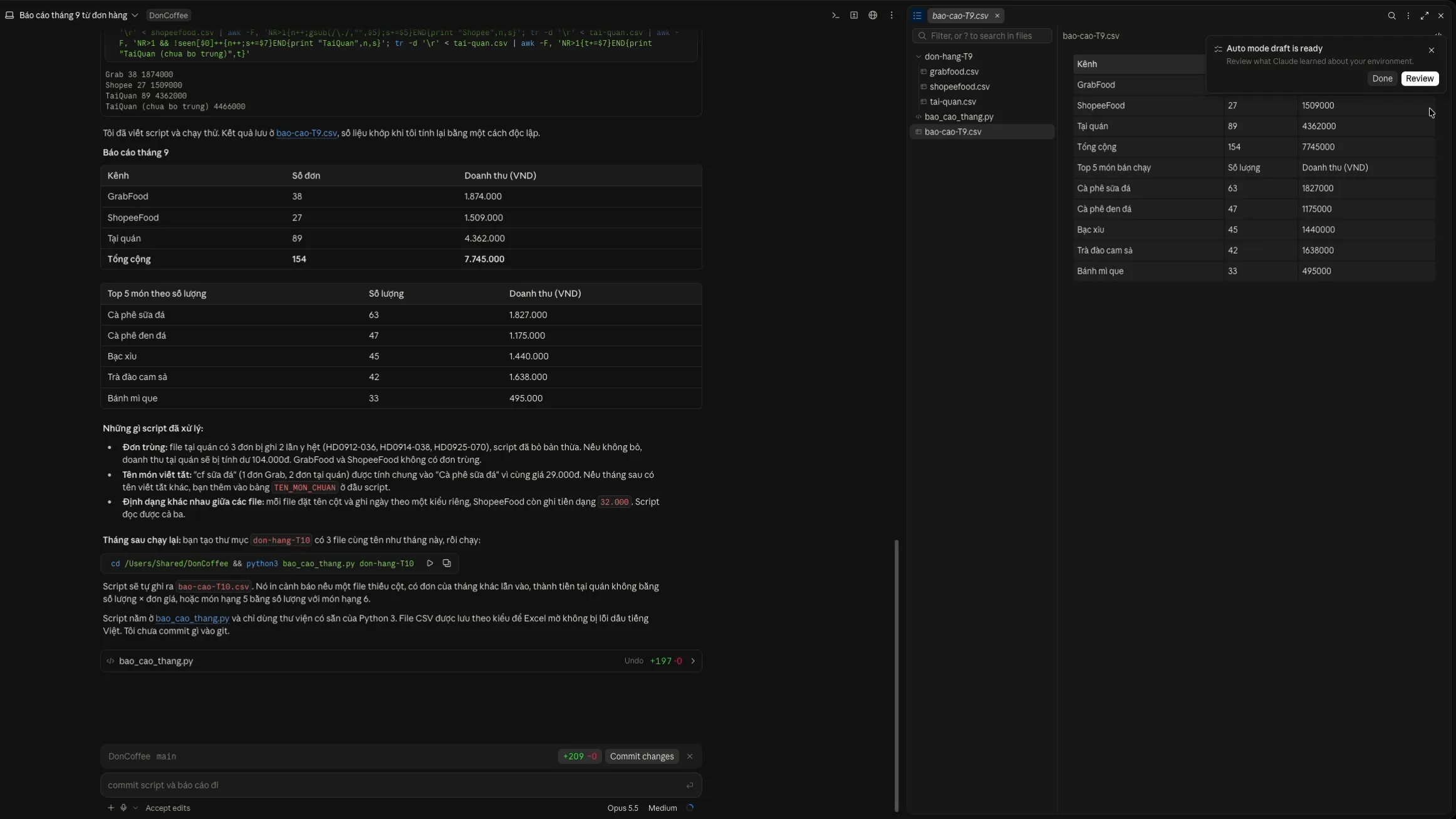The height and width of the screenshot is (819, 1456).
Task: Run the cd python3 command snippet
Action: 430,563
